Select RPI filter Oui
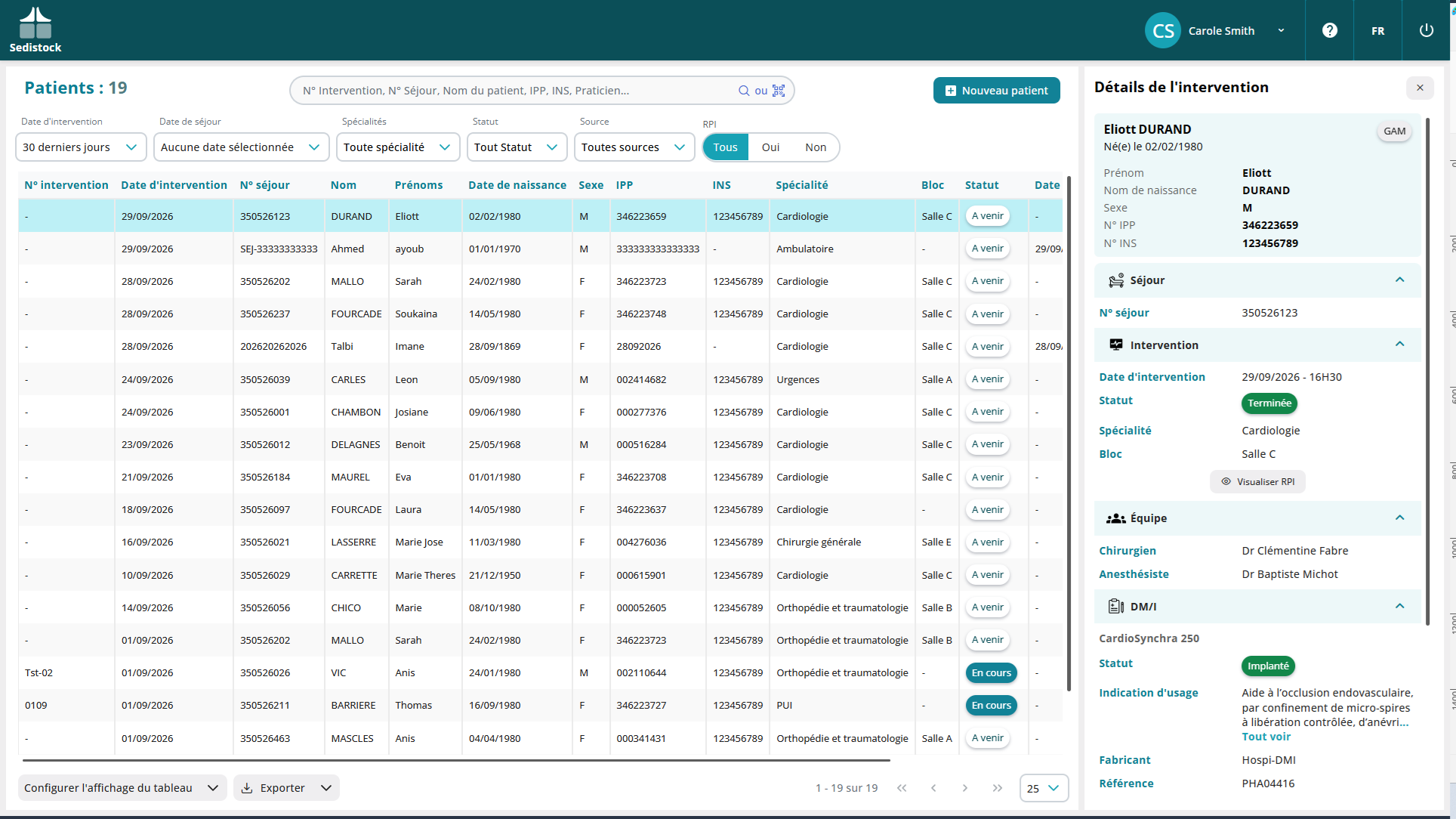 pyautogui.click(x=770, y=147)
